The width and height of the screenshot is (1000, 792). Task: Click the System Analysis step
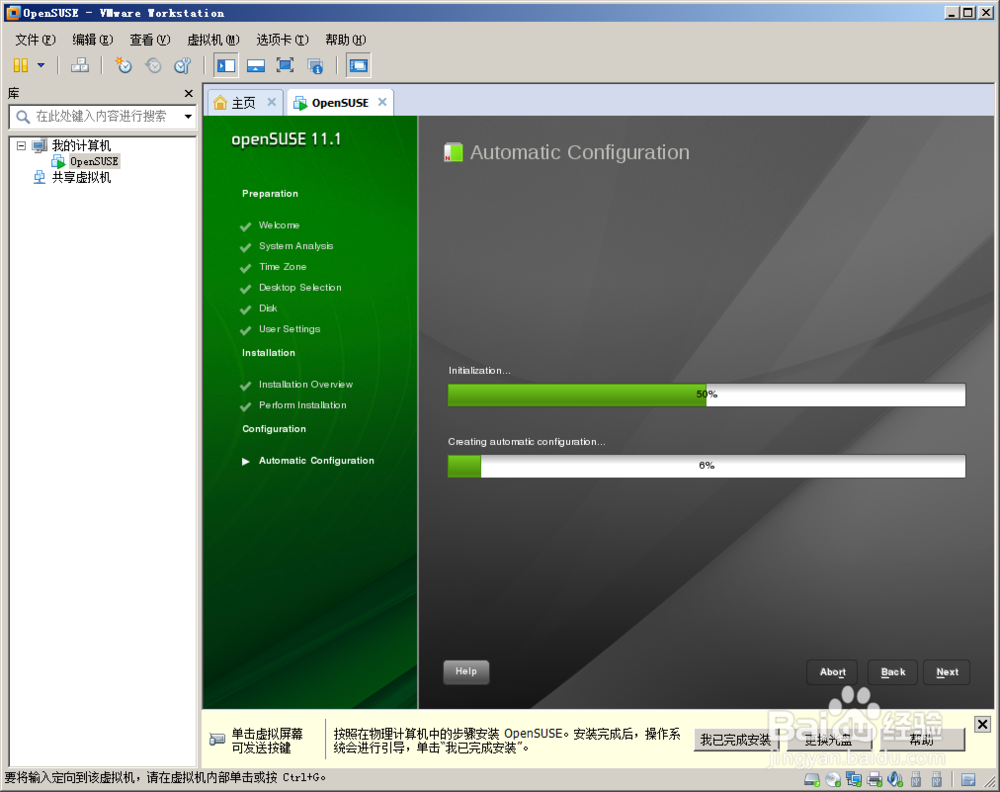point(296,246)
